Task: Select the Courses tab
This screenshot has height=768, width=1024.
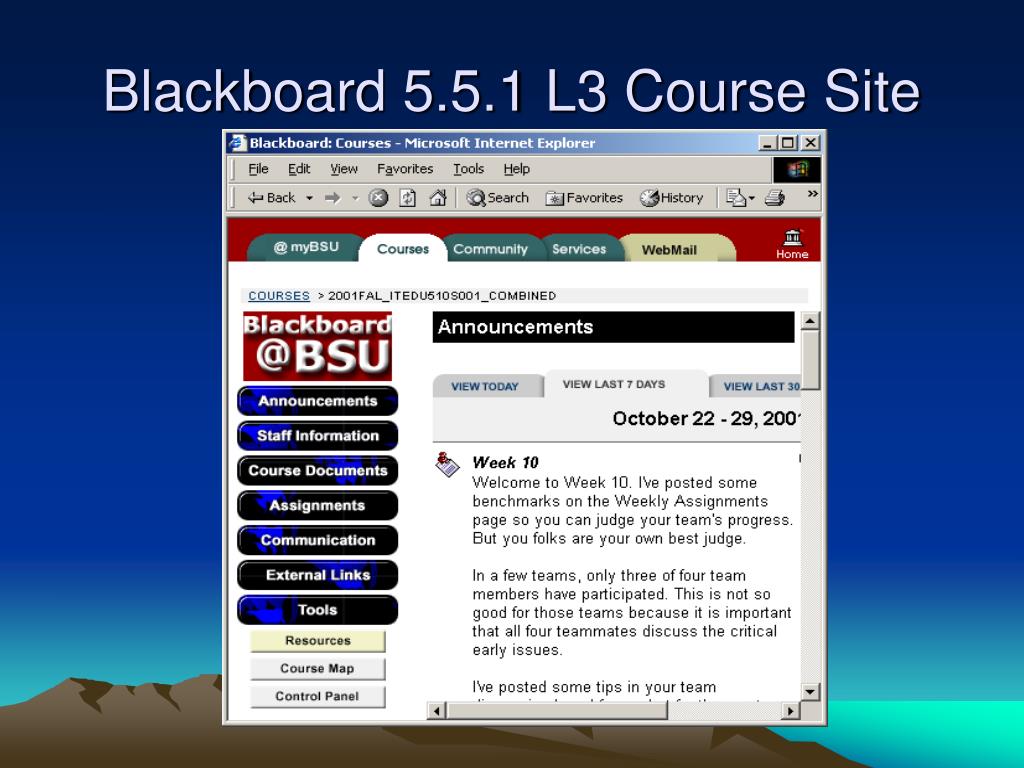Action: coord(403,249)
